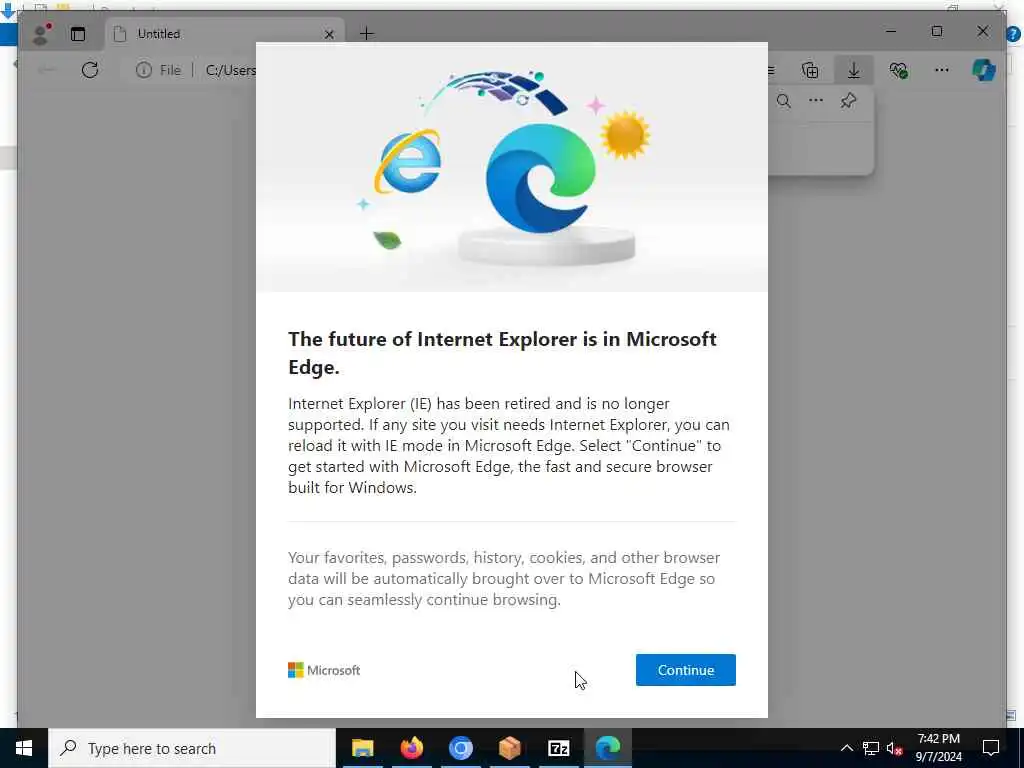Maximize the Edge window
The width and height of the screenshot is (1024, 768).
[936, 31]
